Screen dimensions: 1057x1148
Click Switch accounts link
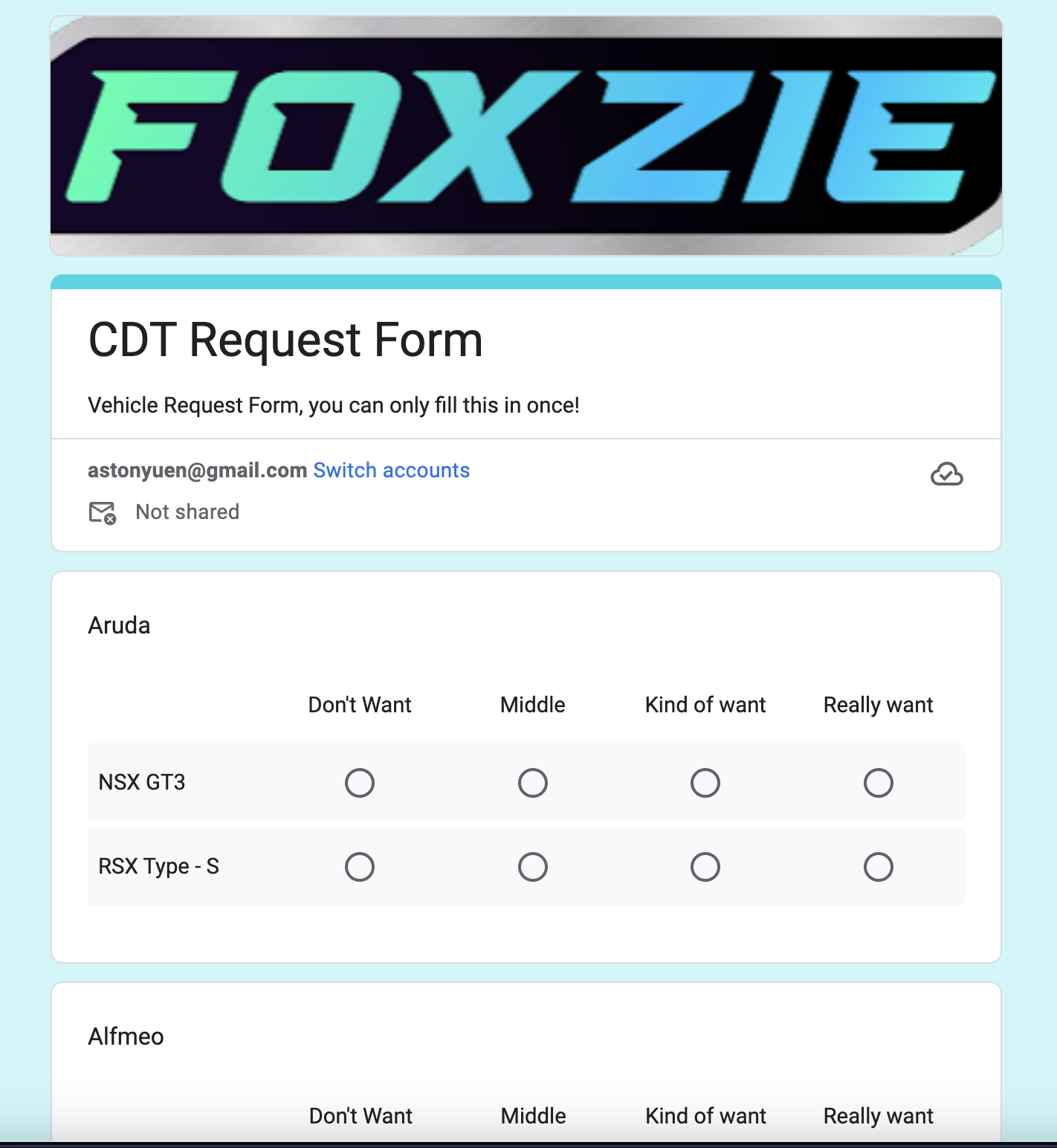pyautogui.click(x=391, y=471)
